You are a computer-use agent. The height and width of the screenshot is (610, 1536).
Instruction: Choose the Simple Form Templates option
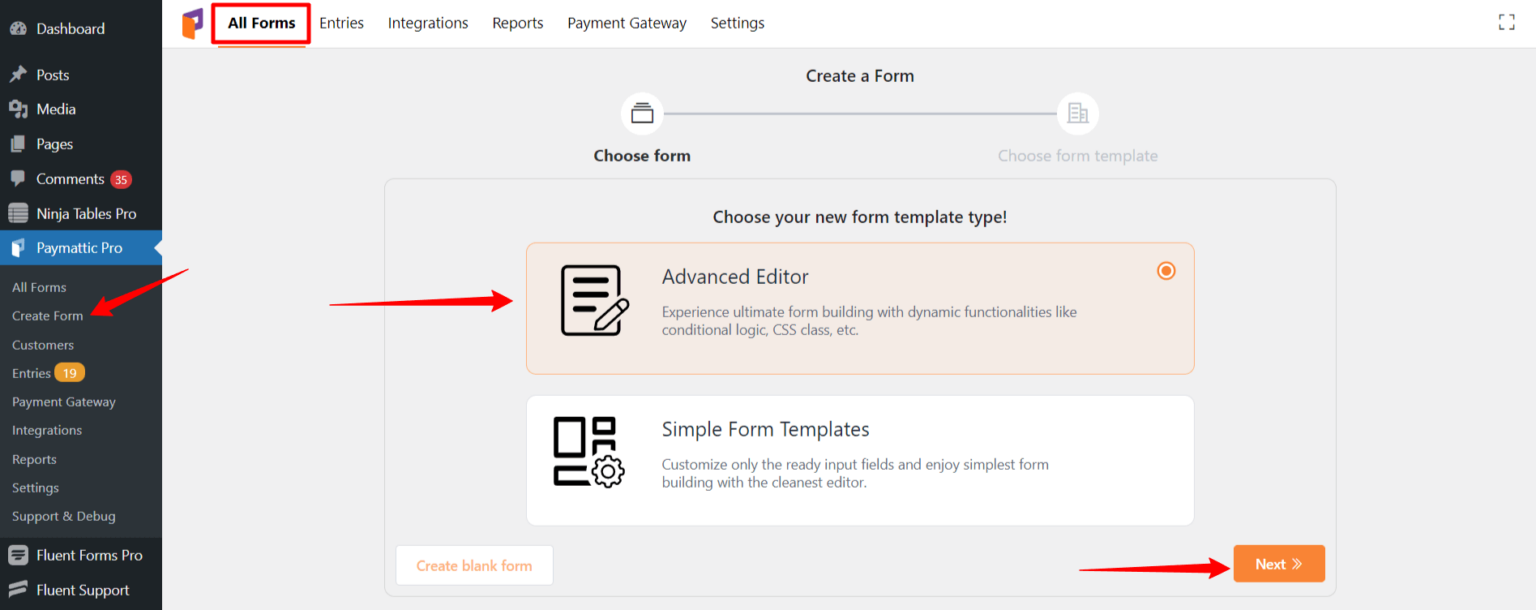tap(860, 460)
